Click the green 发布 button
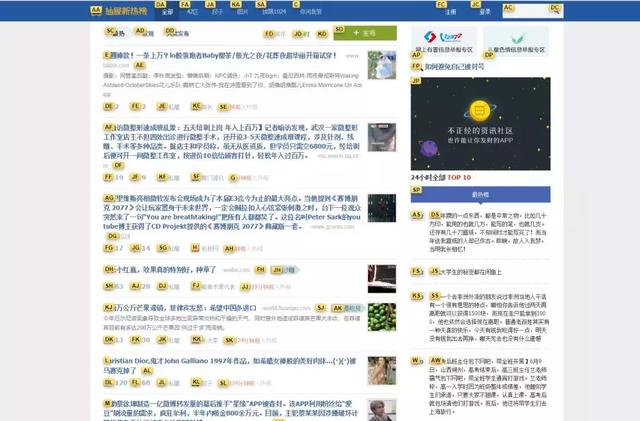Viewport: 640px width, 421px height. (365, 33)
